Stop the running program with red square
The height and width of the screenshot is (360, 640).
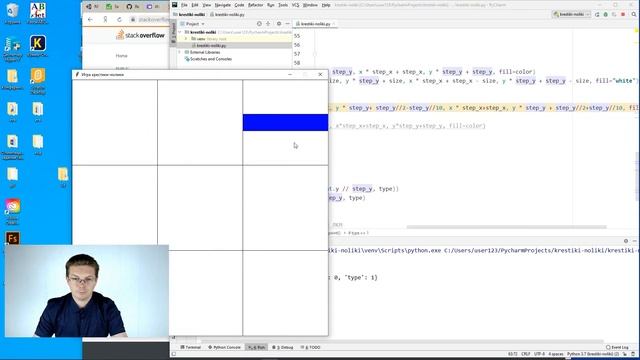[623, 14]
